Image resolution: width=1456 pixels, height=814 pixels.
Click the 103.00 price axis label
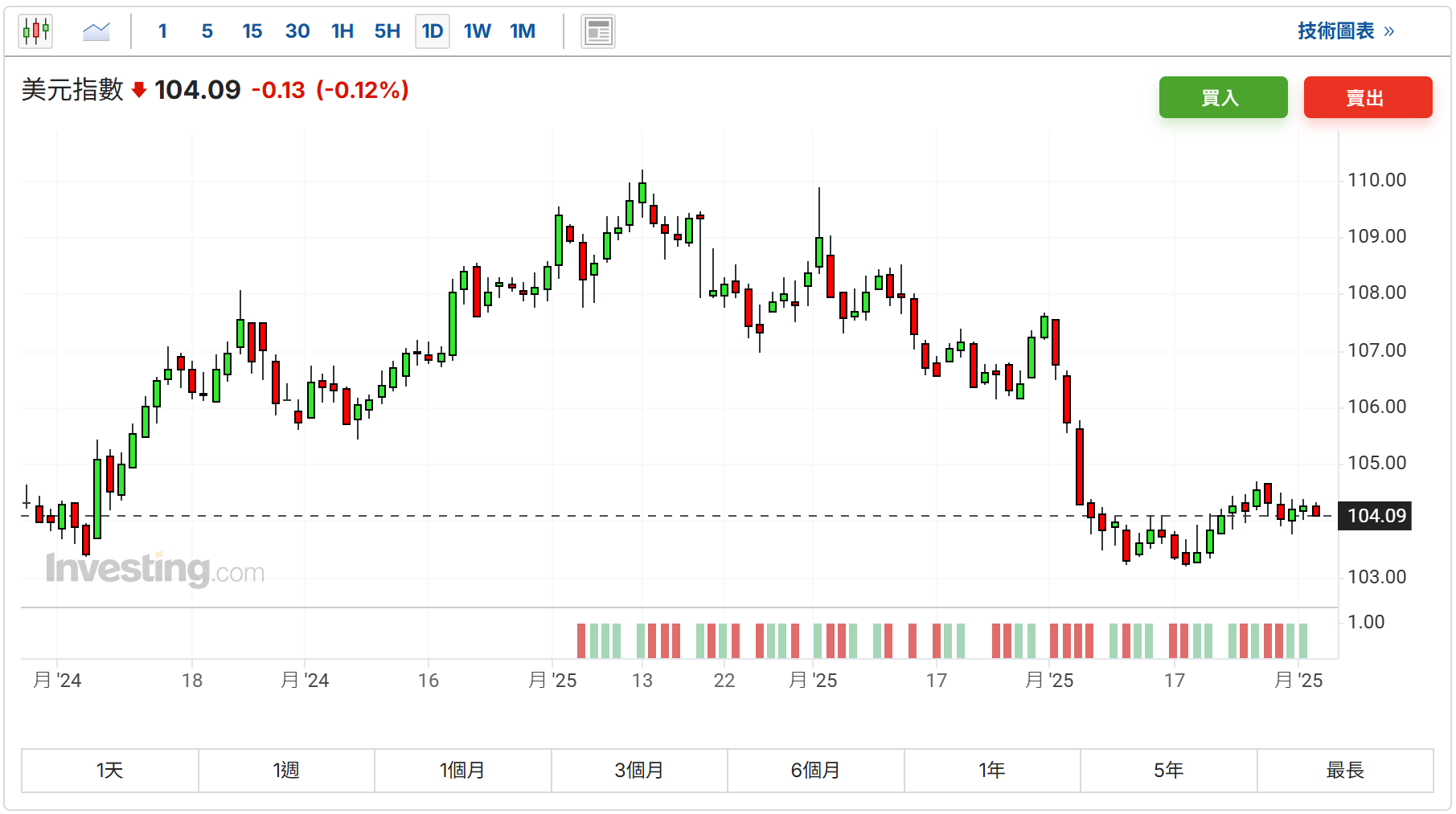click(1376, 577)
